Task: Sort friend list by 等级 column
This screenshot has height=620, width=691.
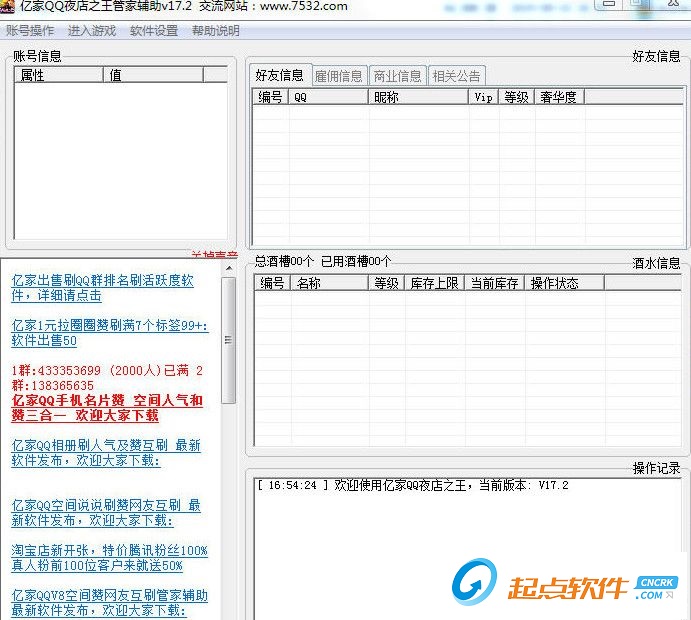Action: click(516, 97)
